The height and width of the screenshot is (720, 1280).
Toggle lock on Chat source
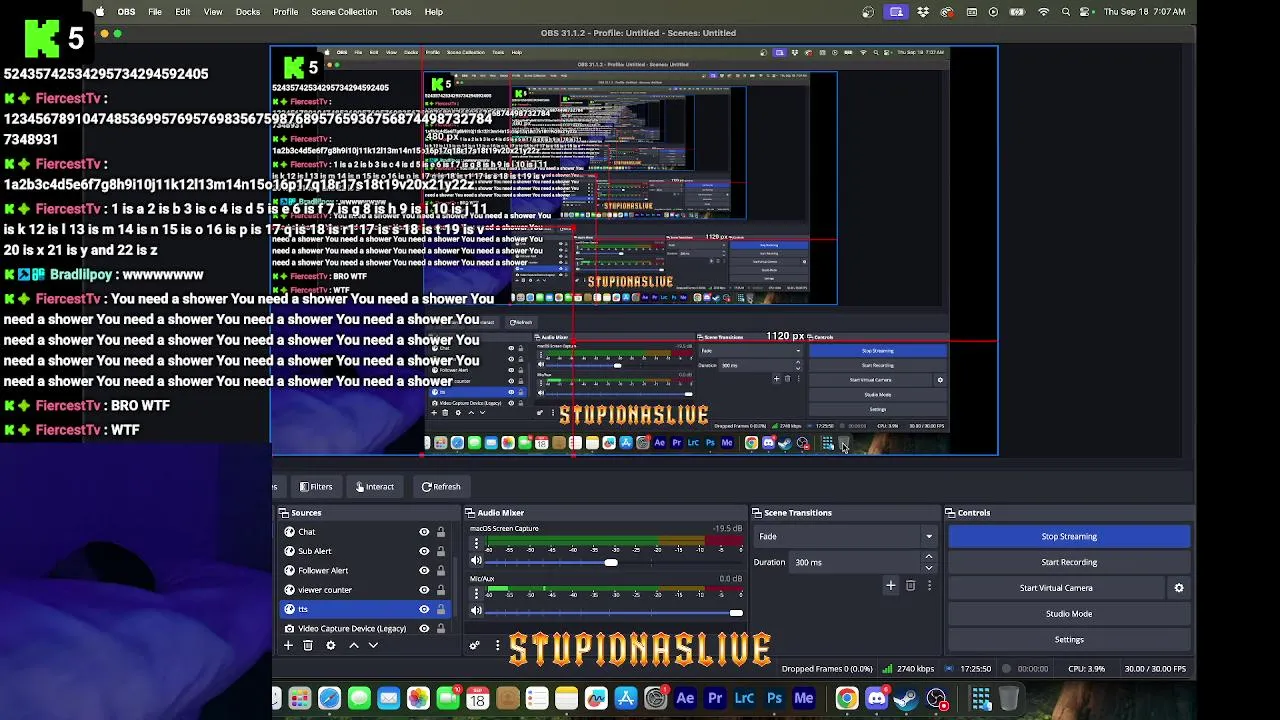click(440, 532)
